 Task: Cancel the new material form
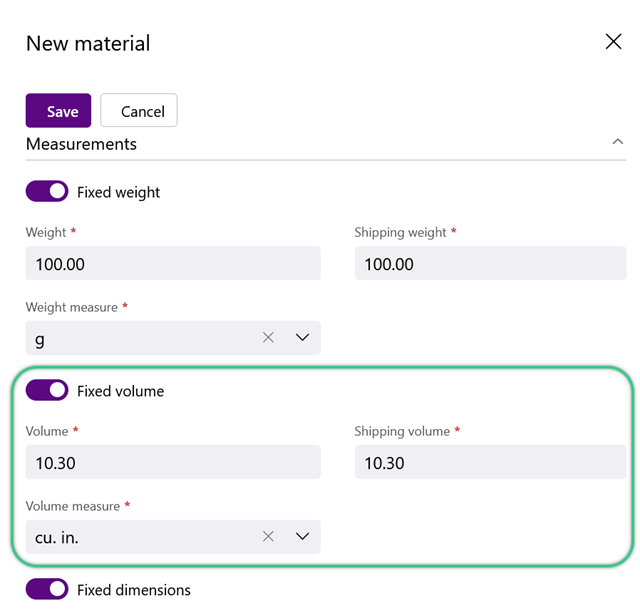click(139, 111)
